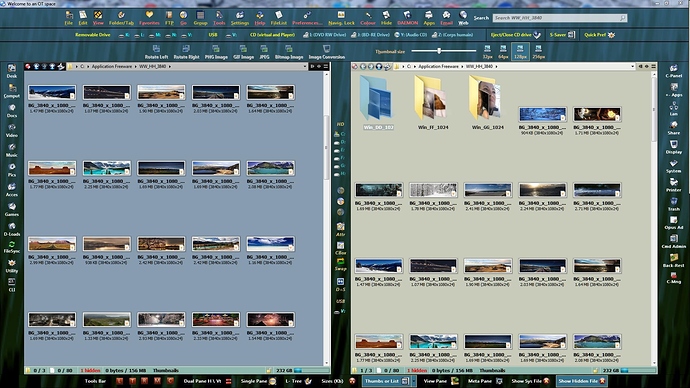Viewport: 690px width, 388px height.
Task: Open the D-Loads sidebar folder
Action: click(x=11, y=229)
